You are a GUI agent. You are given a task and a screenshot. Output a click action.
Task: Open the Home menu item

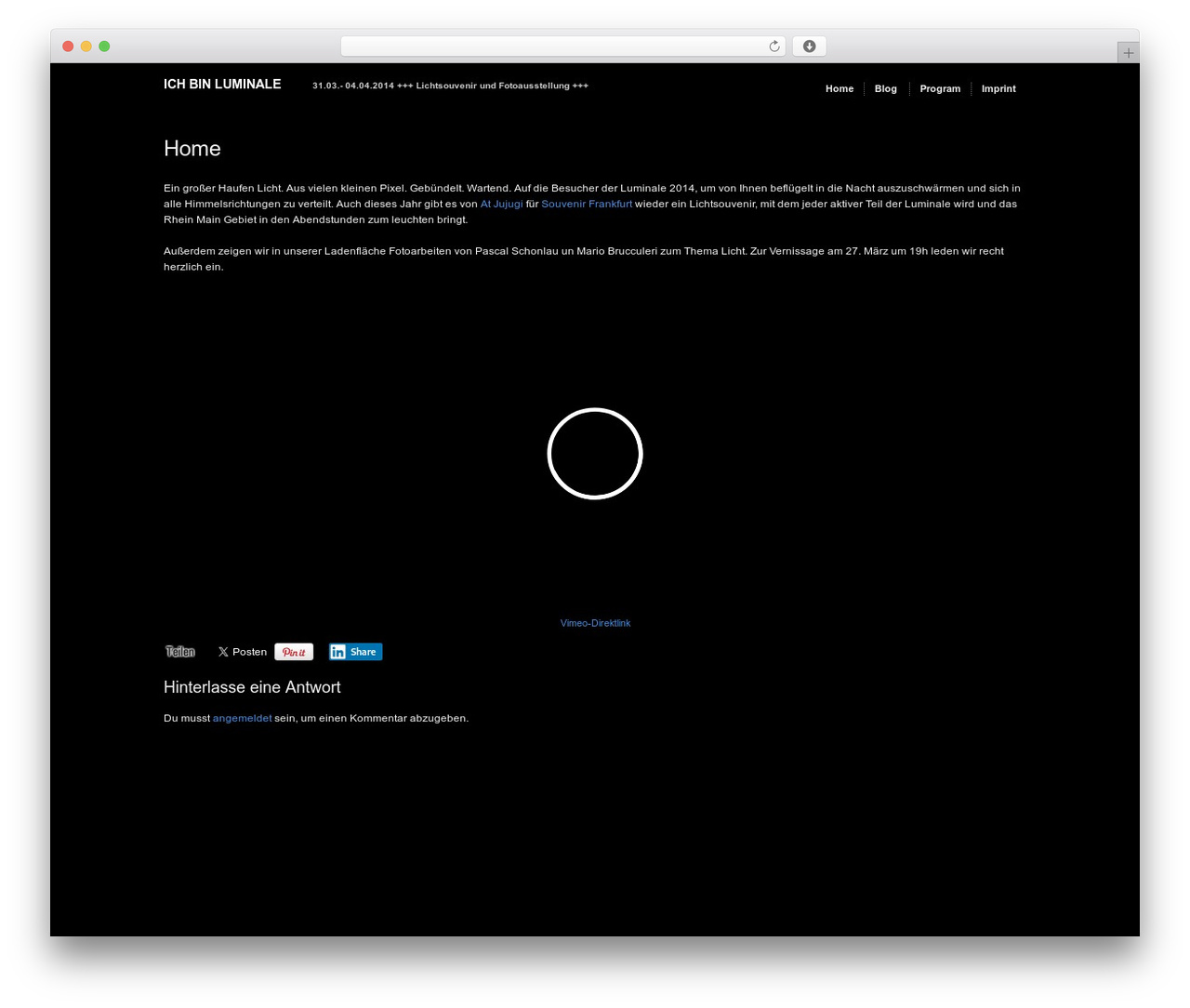[840, 88]
